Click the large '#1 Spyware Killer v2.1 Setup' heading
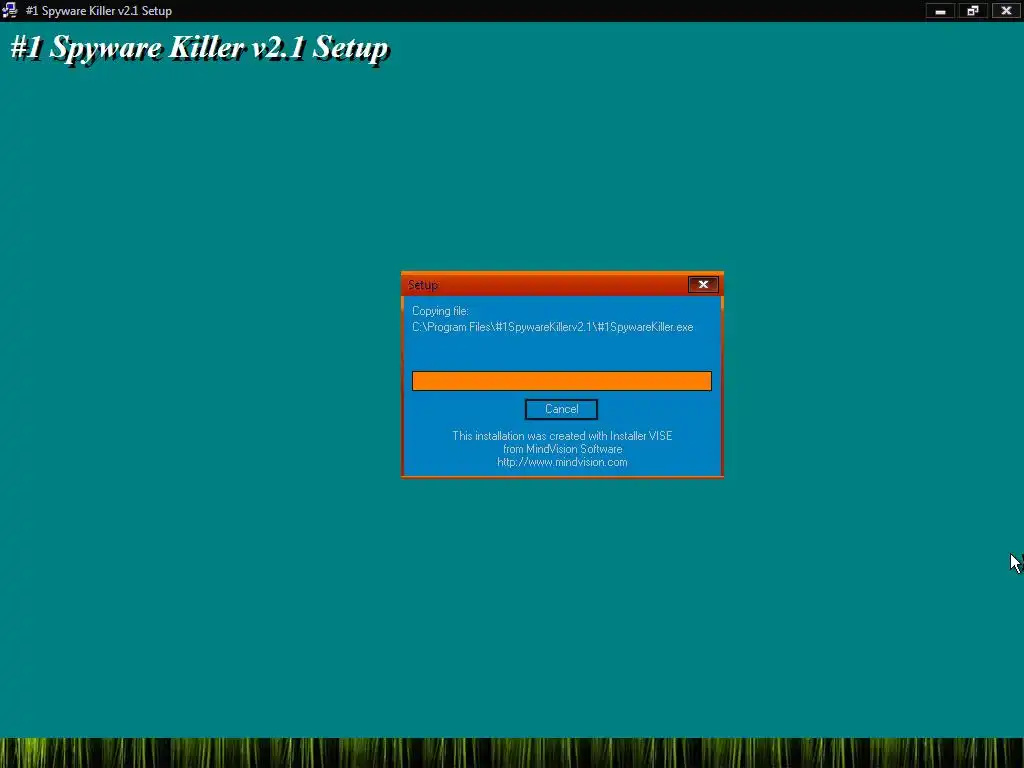1024x768 pixels. pyautogui.click(x=200, y=48)
